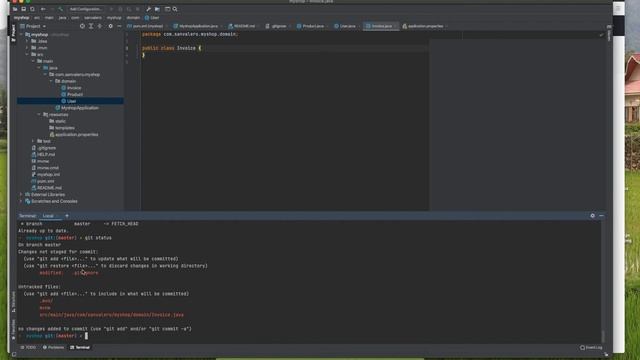The width and height of the screenshot is (640, 360).
Task: Expand the test folder
Action: [x=33, y=141]
